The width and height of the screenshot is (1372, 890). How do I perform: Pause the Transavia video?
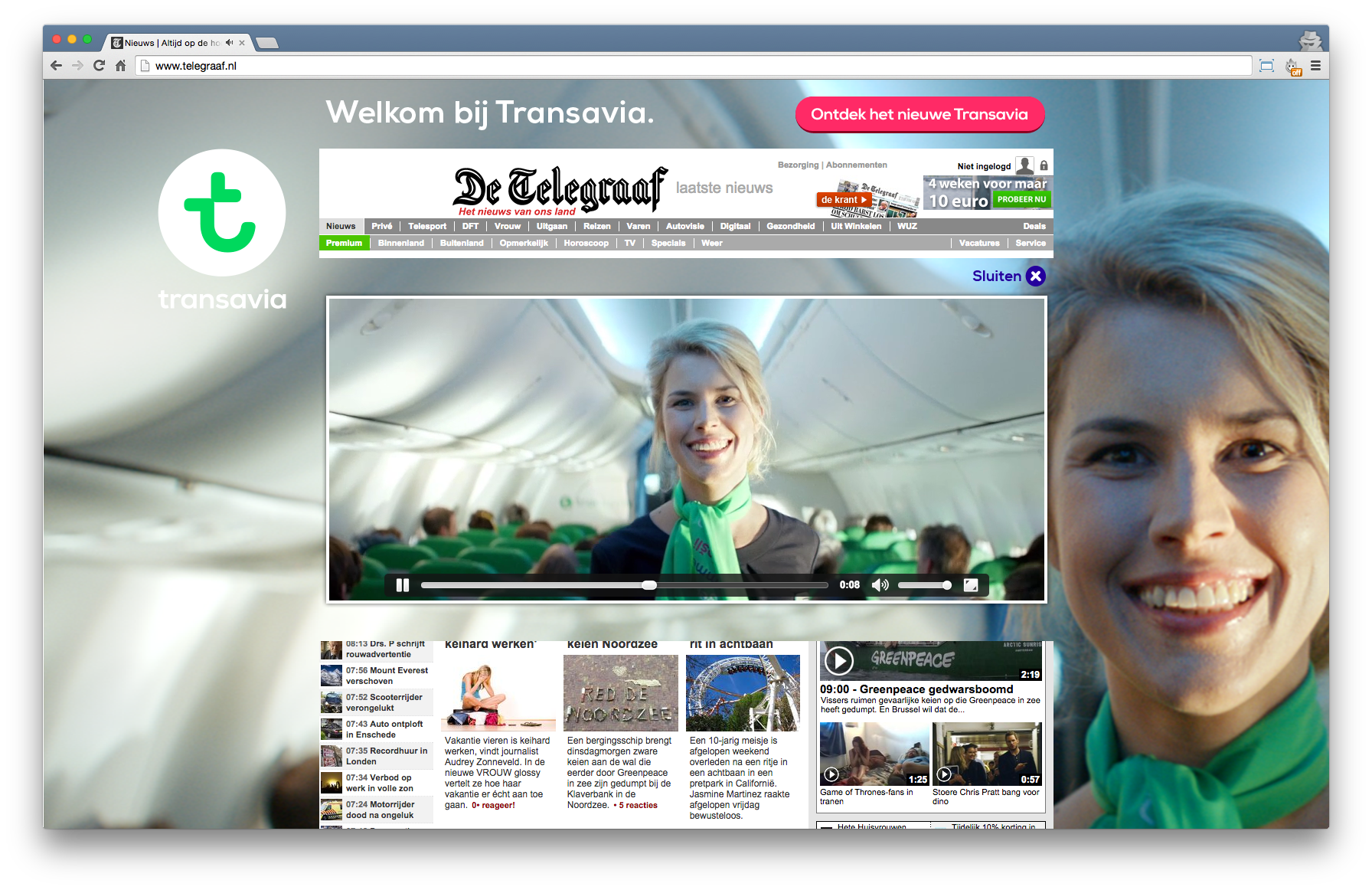tap(403, 585)
